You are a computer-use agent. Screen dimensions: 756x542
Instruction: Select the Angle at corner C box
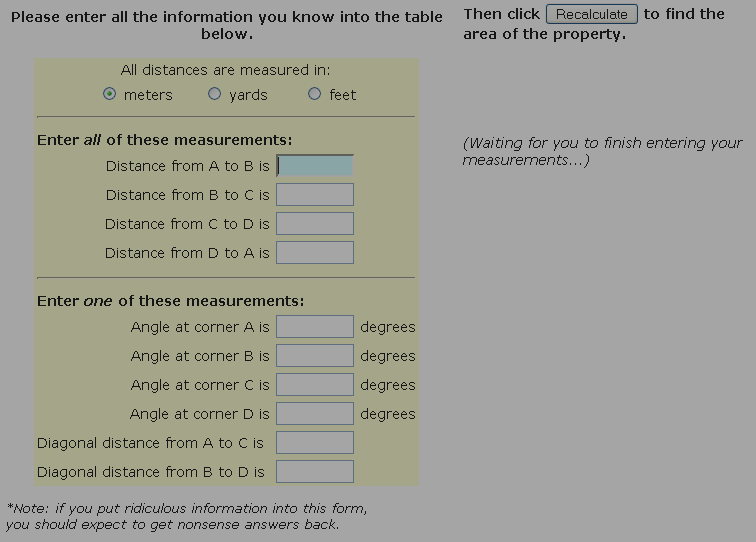coord(315,385)
